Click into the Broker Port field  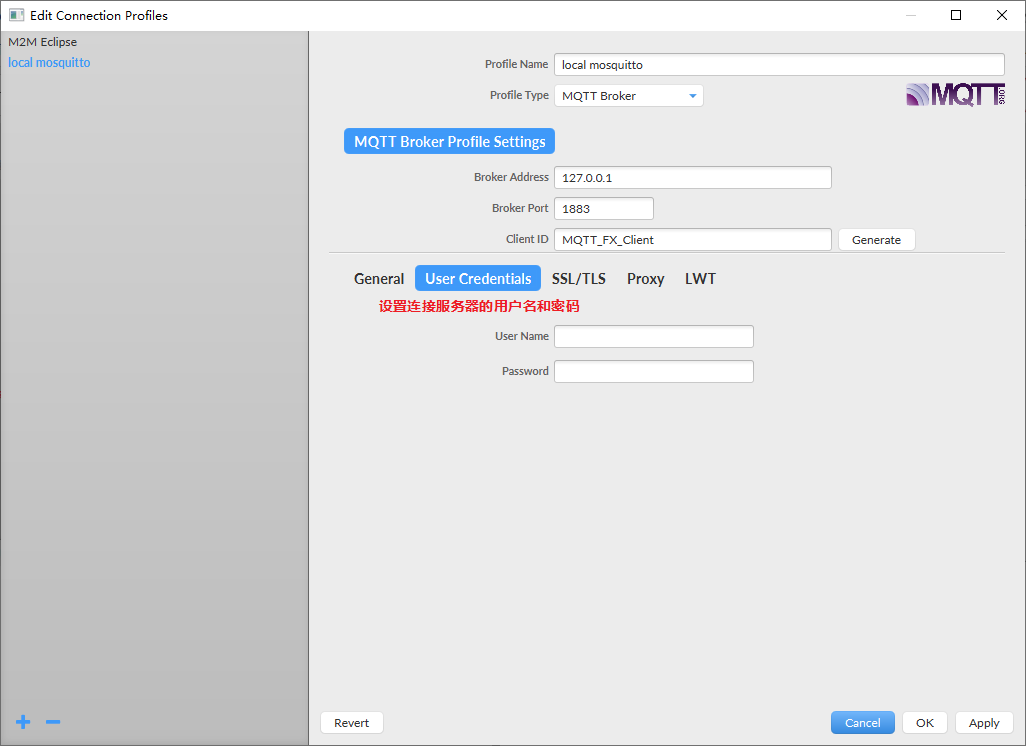point(604,209)
